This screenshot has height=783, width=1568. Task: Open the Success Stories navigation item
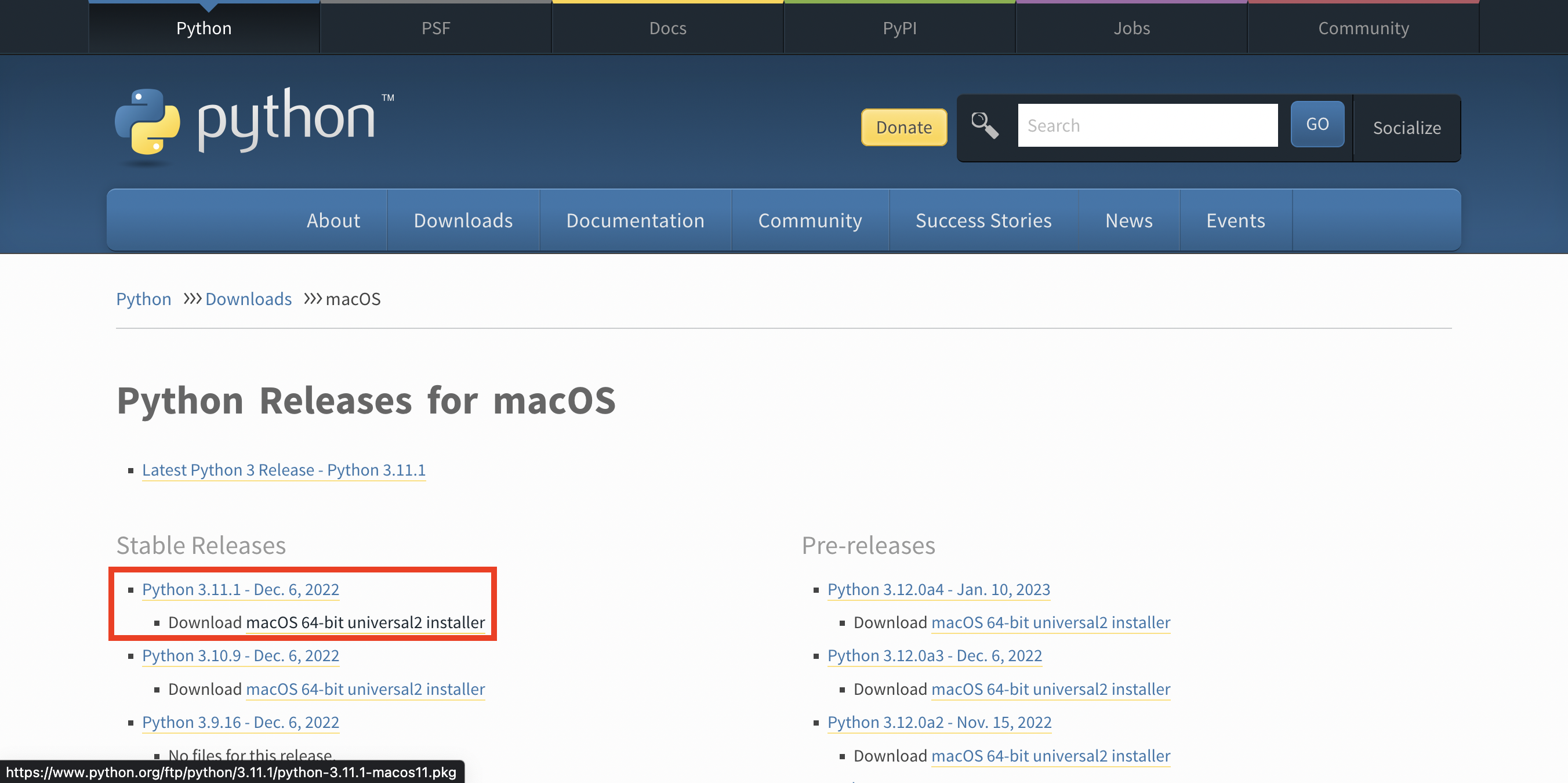click(x=983, y=220)
